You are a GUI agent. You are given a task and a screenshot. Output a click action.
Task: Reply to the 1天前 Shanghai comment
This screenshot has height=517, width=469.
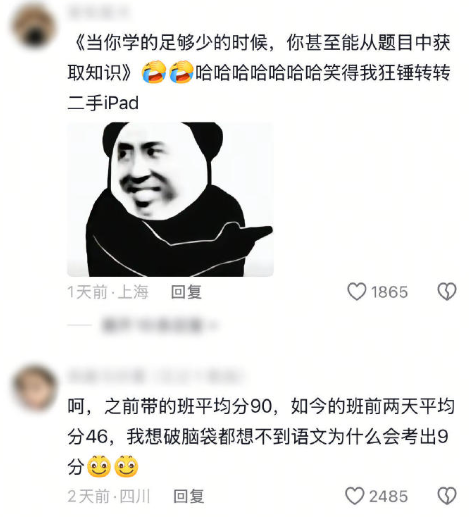coord(186,292)
